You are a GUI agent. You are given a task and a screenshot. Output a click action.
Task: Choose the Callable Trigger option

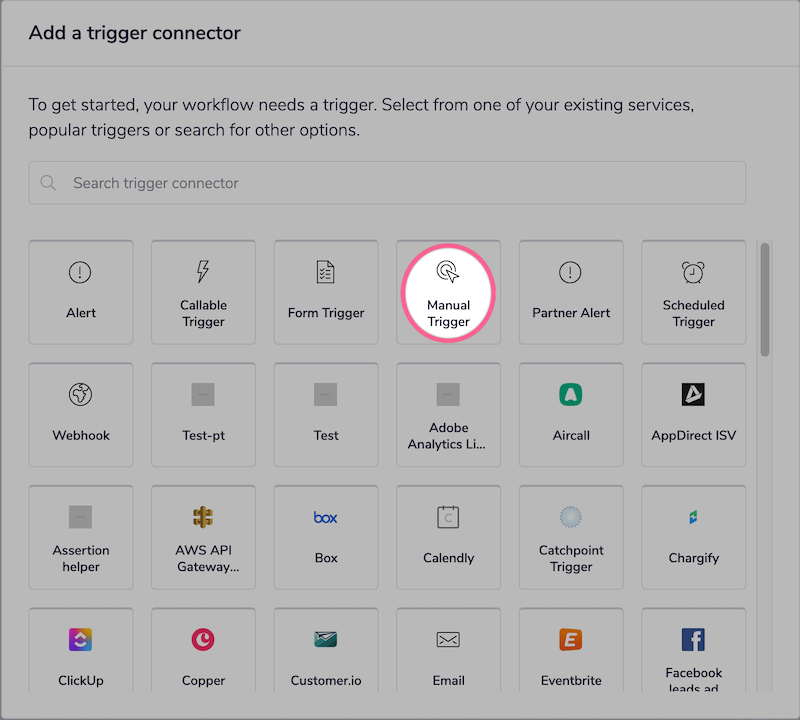coord(203,292)
